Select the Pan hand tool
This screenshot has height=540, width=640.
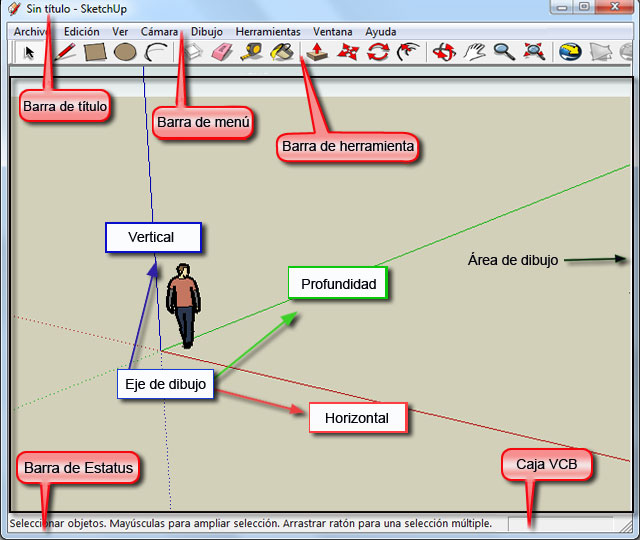[474, 52]
